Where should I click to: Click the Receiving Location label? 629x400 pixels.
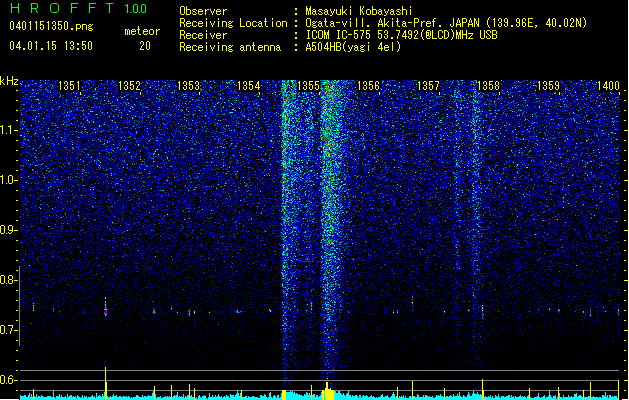(x=233, y=23)
